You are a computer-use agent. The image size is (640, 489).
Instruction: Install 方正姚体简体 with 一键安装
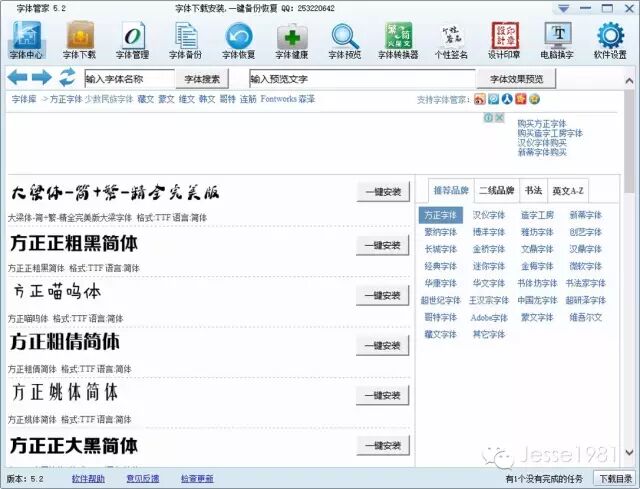click(x=383, y=395)
